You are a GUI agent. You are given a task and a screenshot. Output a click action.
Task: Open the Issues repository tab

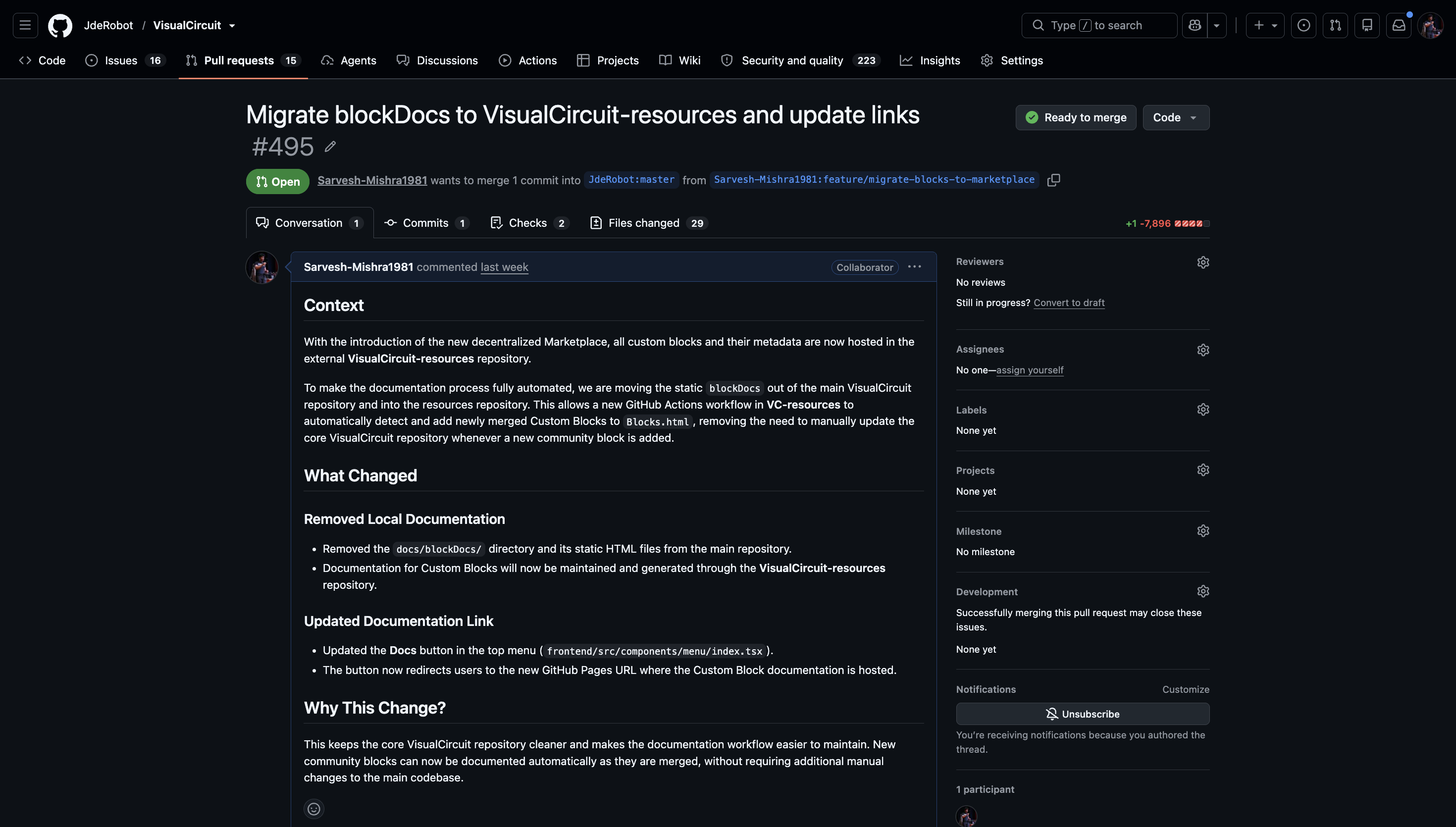125,60
